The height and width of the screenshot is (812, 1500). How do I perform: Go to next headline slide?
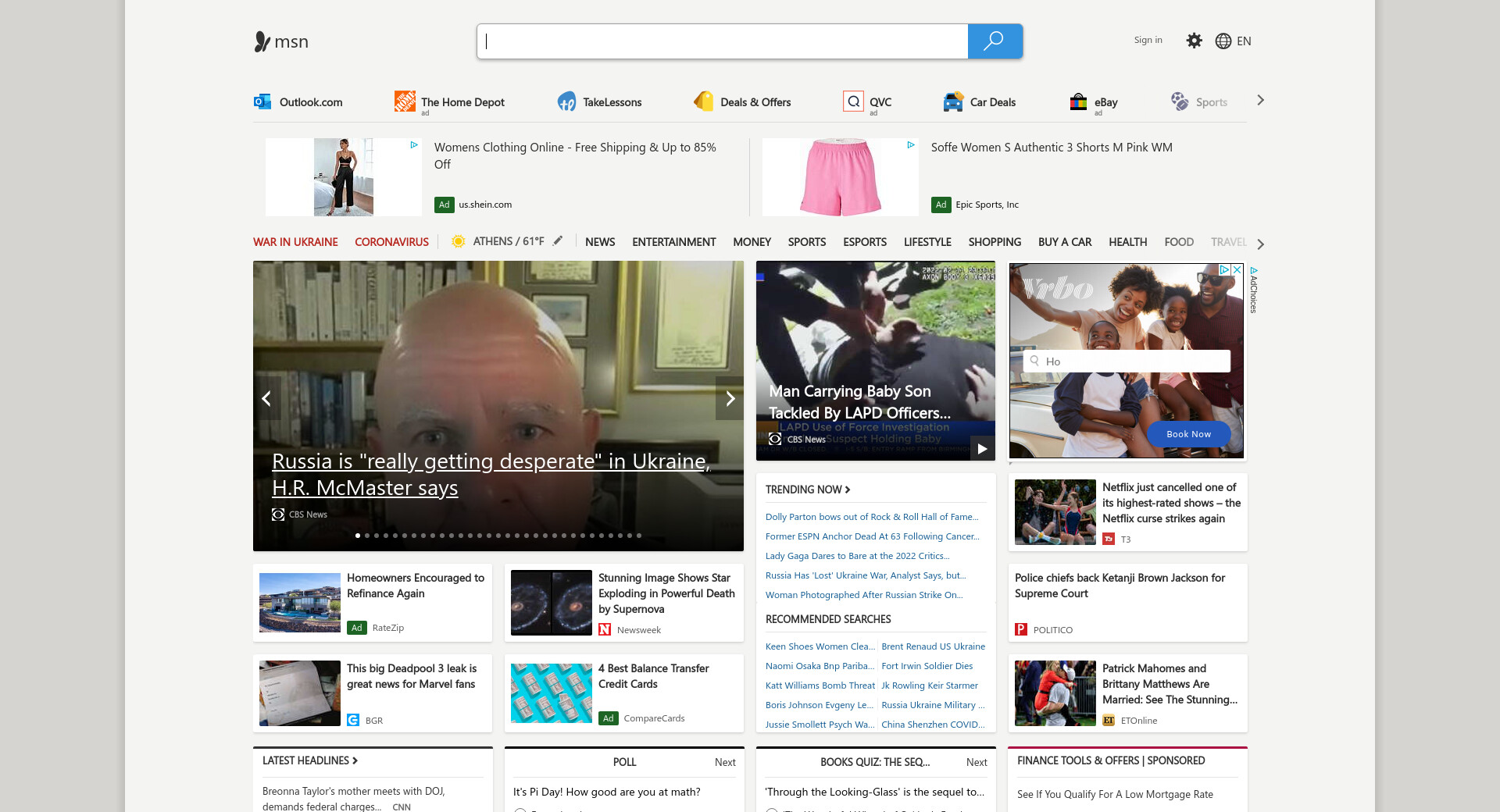click(x=730, y=398)
